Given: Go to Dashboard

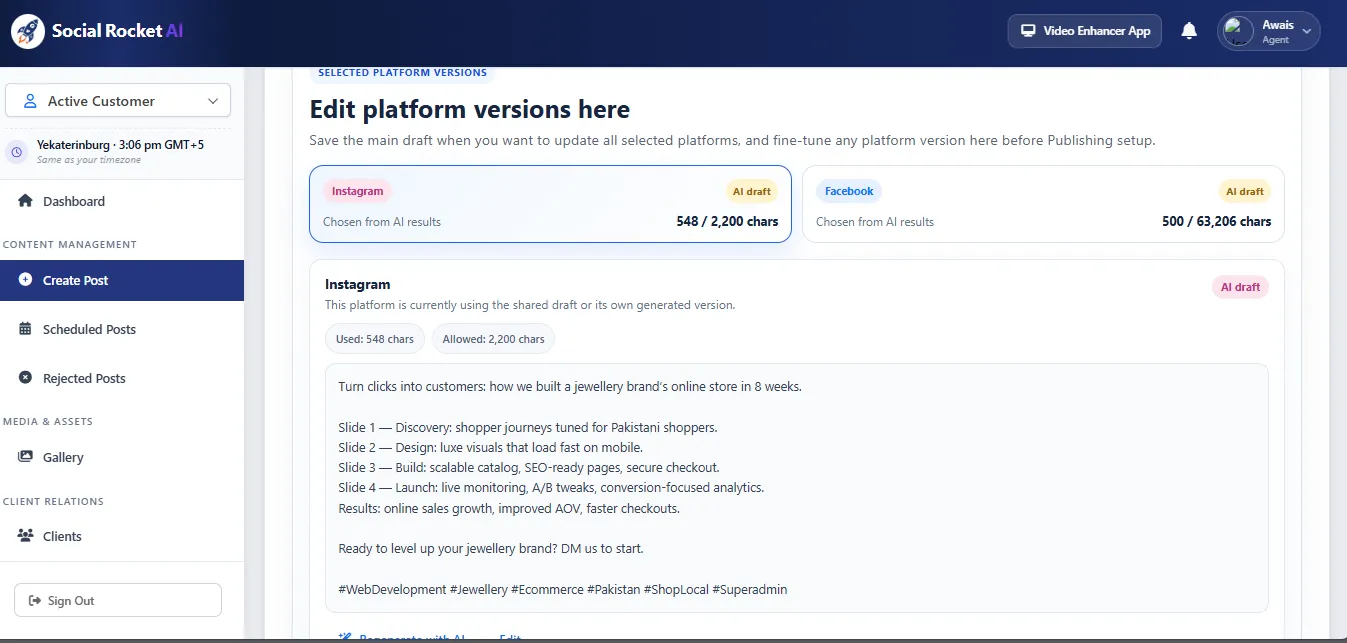Looking at the screenshot, I should point(122,201).
